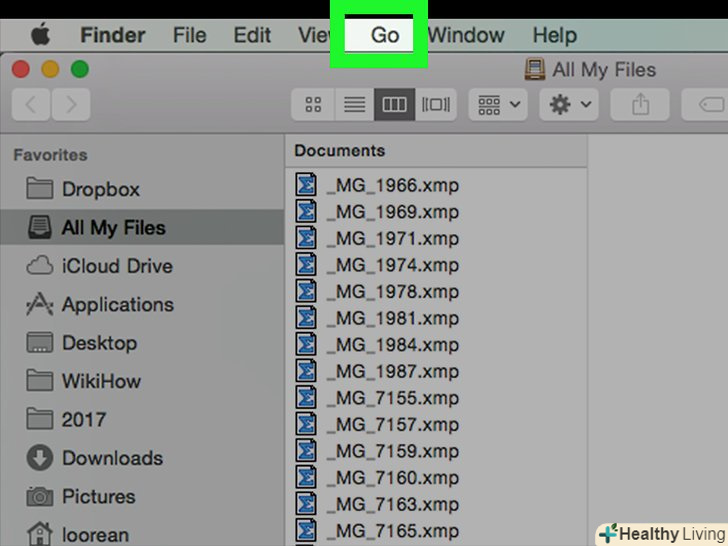Click the iCloud Drive cloud icon

click(x=39, y=266)
